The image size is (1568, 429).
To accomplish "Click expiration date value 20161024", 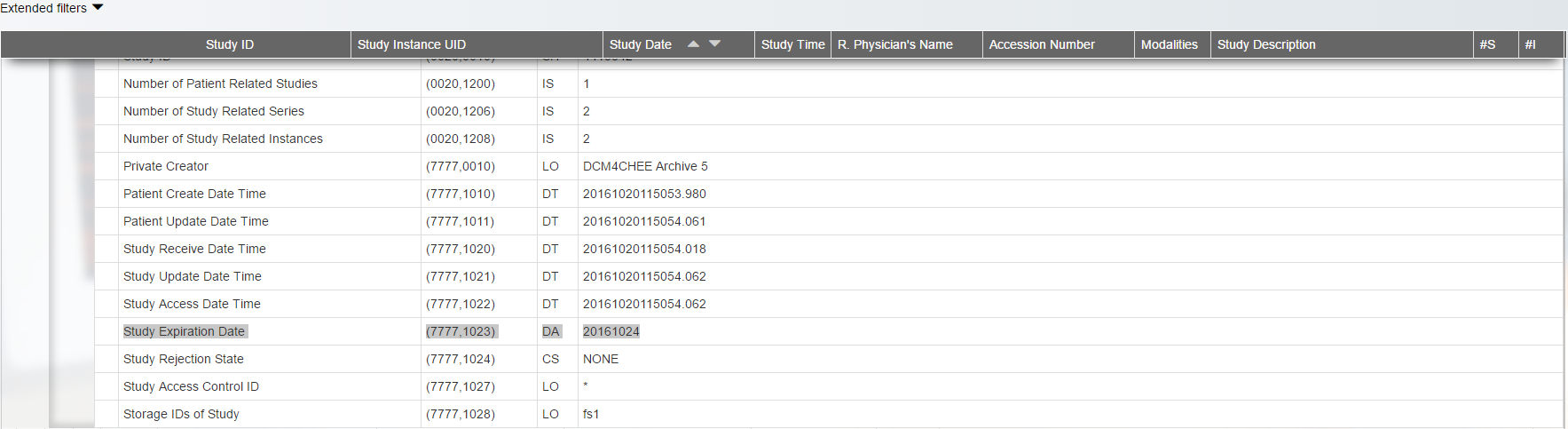I will pos(611,331).
